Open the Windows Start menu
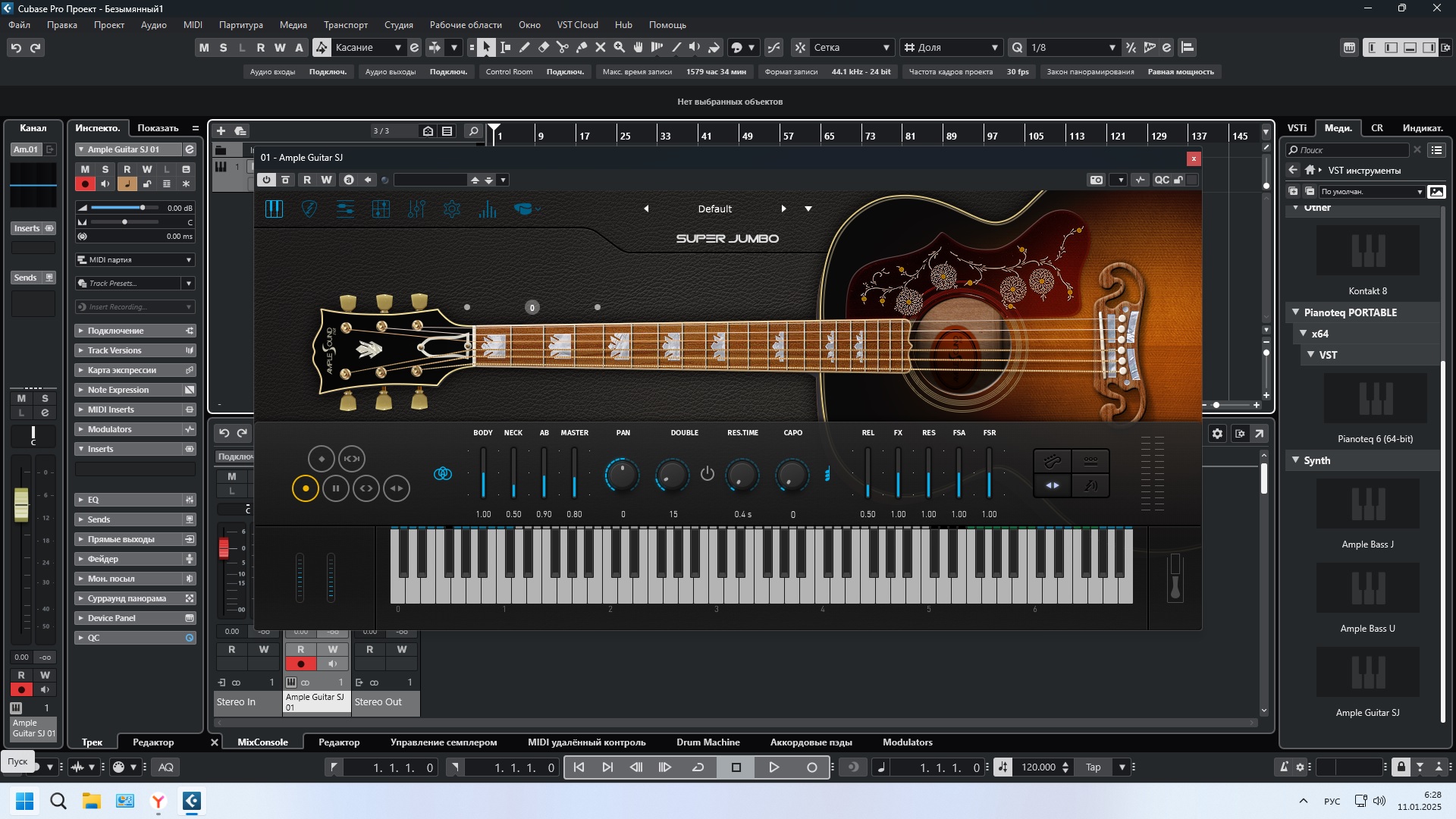Image resolution: width=1456 pixels, height=819 pixels. pyautogui.click(x=25, y=800)
